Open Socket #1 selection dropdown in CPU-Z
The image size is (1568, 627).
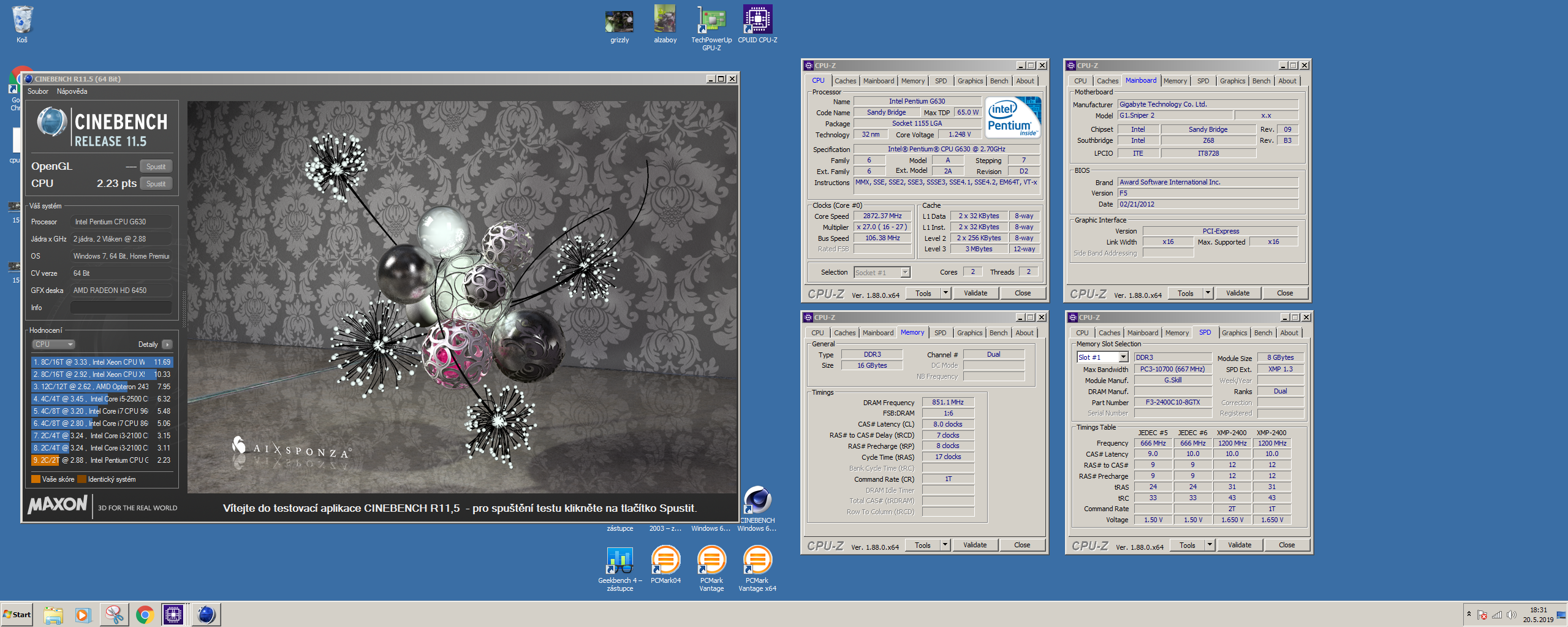tap(882, 273)
